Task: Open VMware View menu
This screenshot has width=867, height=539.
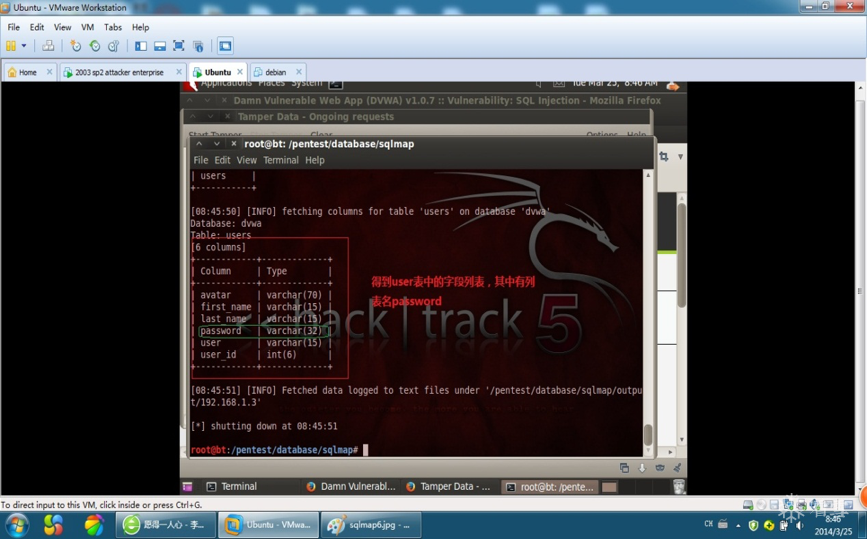Action: click(x=62, y=27)
